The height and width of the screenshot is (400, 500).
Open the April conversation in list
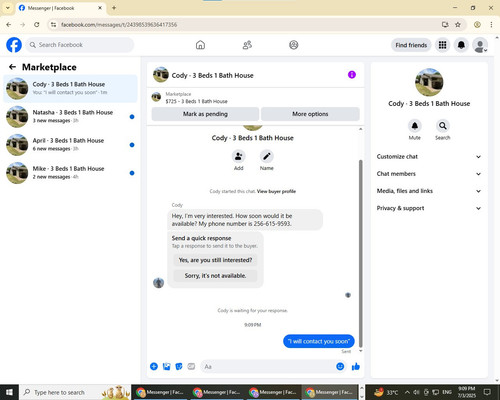pyautogui.click(x=70, y=145)
